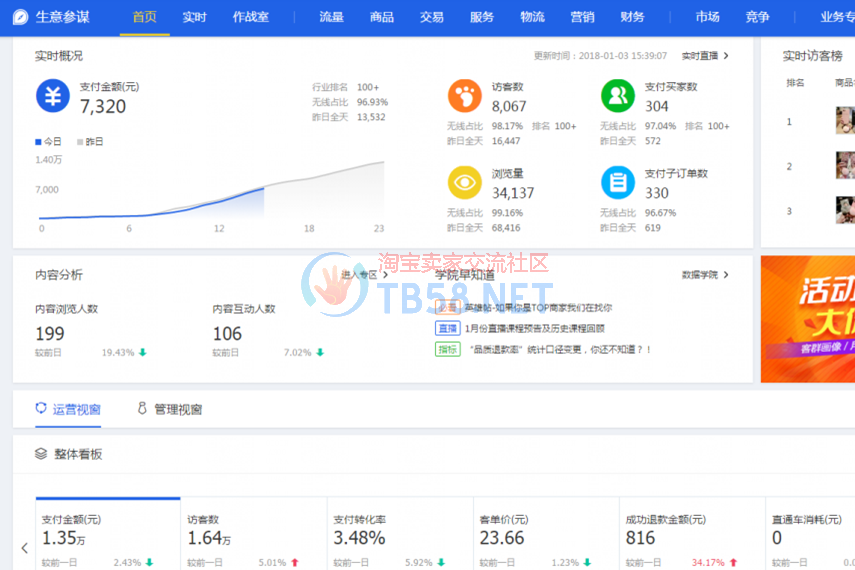
Task: Click the up arrow next to 5.01%
Action: [x=295, y=562]
